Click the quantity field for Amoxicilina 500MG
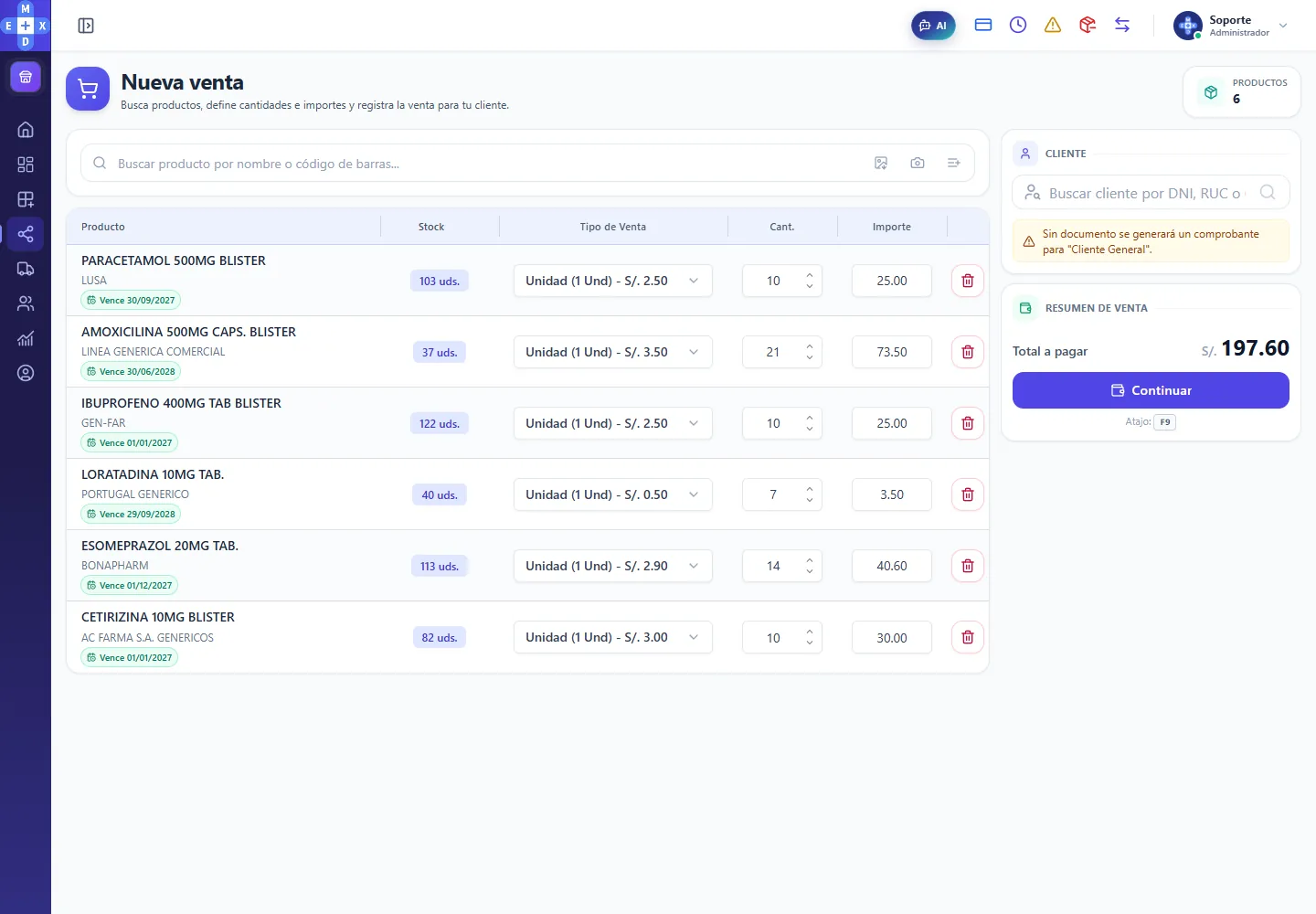This screenshot has width=1316, height=914. pos(781,352)
